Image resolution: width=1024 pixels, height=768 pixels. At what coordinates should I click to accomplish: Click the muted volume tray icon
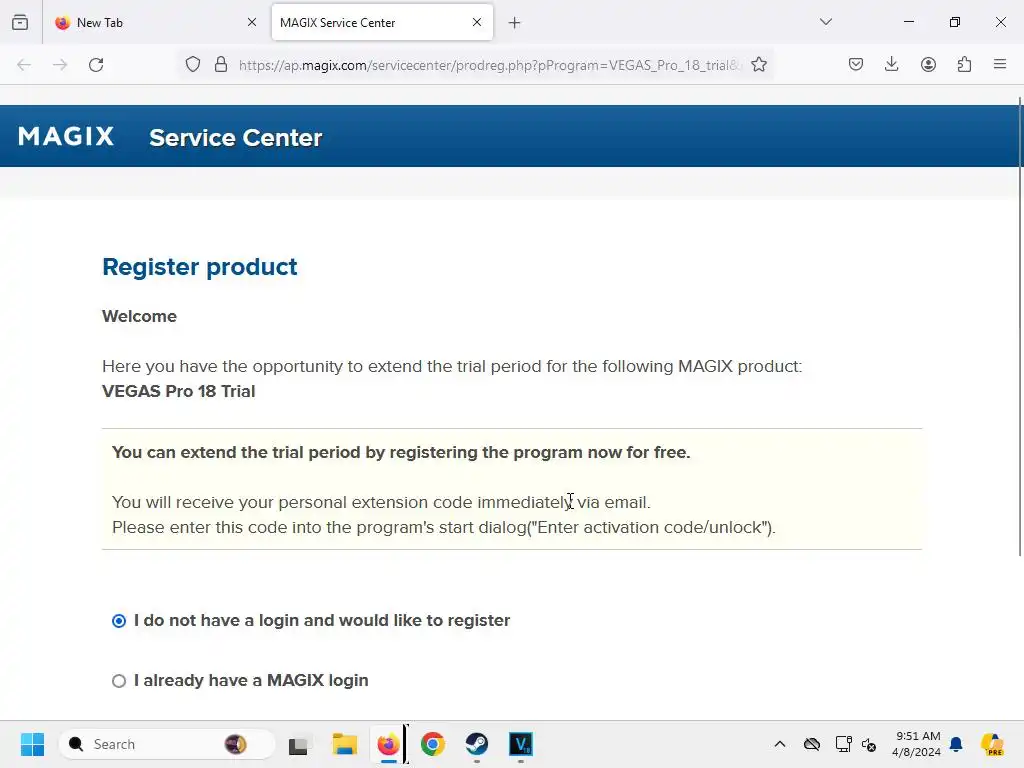[x=869, y=744]
